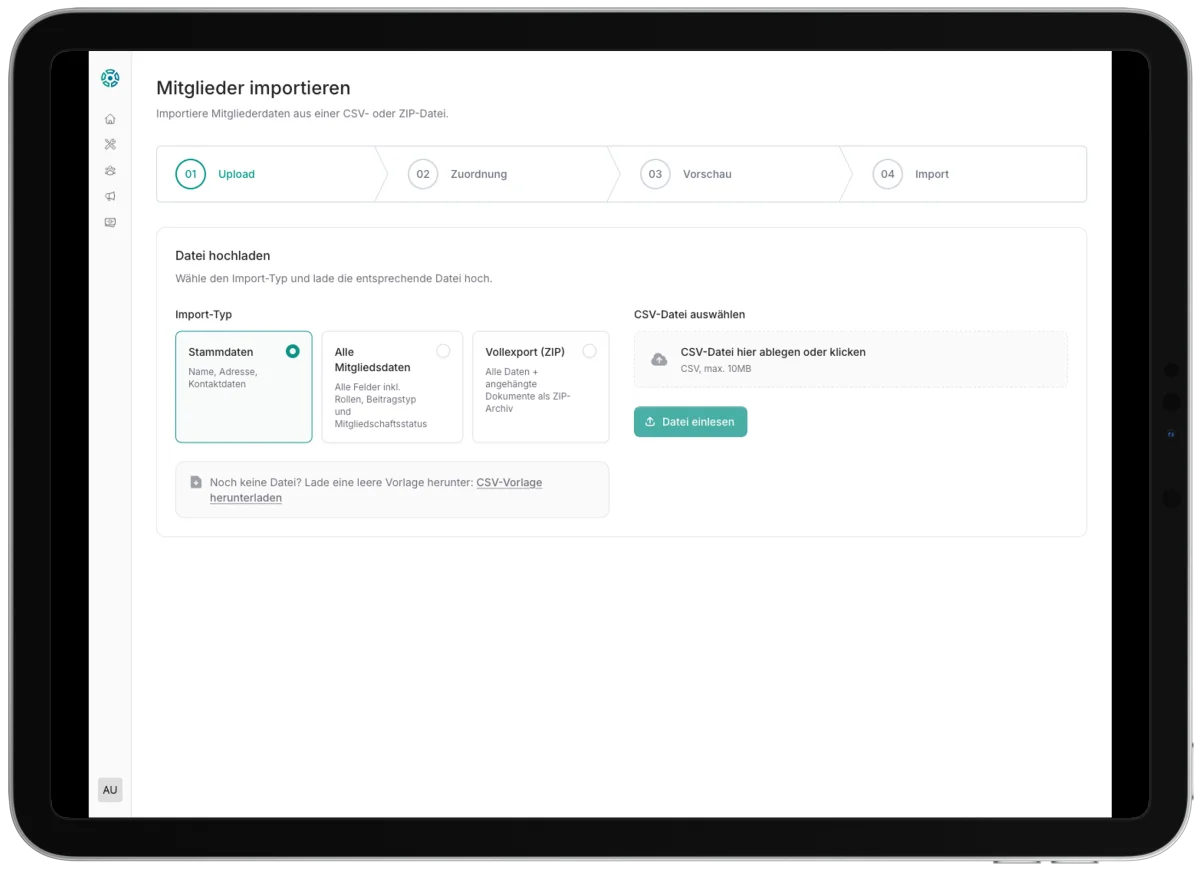The width and height of the screenshot is (1200, 869).
Task: Open the members icon in the sidebar
Action: pos(110,170)
